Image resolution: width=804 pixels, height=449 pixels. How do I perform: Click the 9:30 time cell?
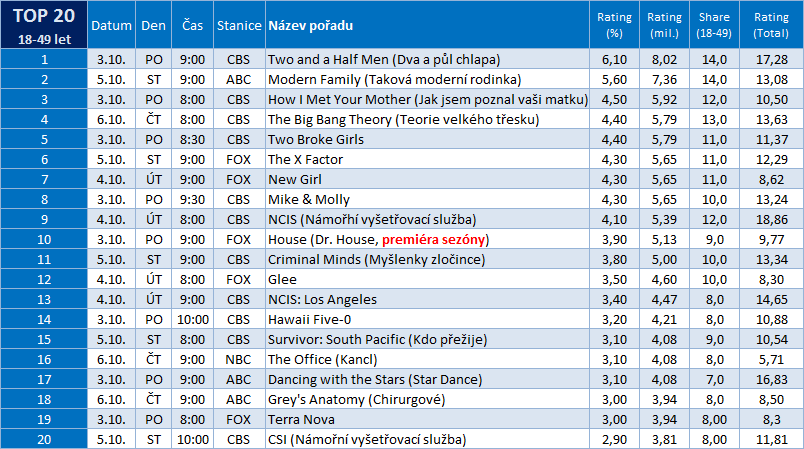[x=192, y=200]
